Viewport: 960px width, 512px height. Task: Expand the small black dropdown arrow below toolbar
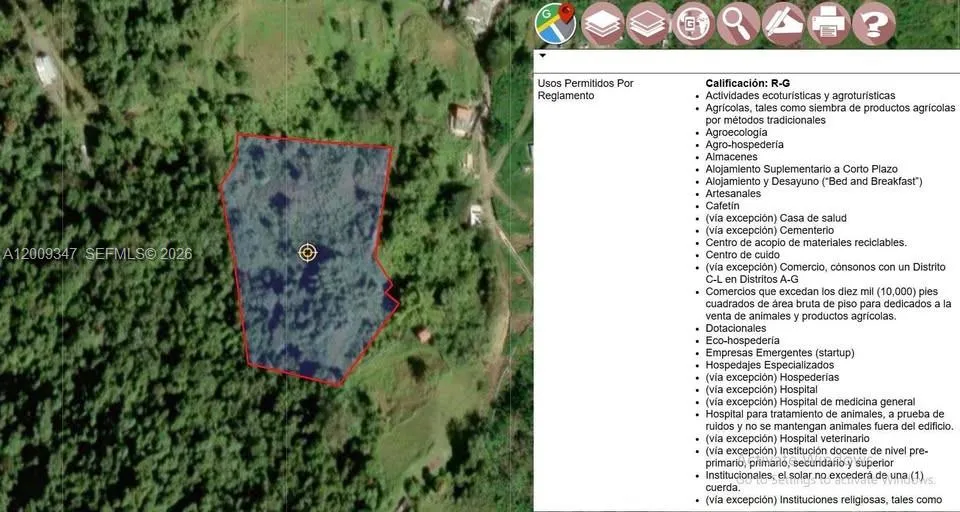542,55
